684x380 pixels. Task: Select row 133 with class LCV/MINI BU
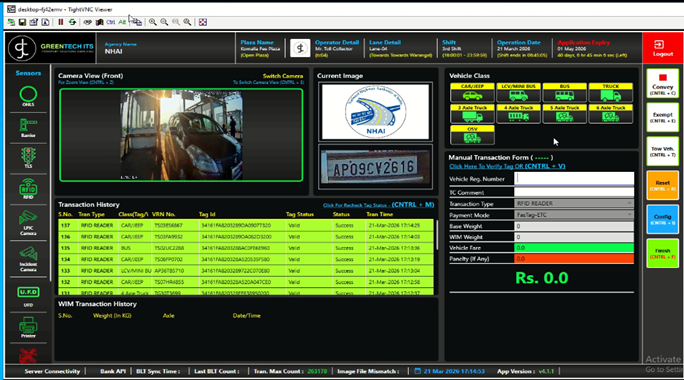[x=246, y=270]
